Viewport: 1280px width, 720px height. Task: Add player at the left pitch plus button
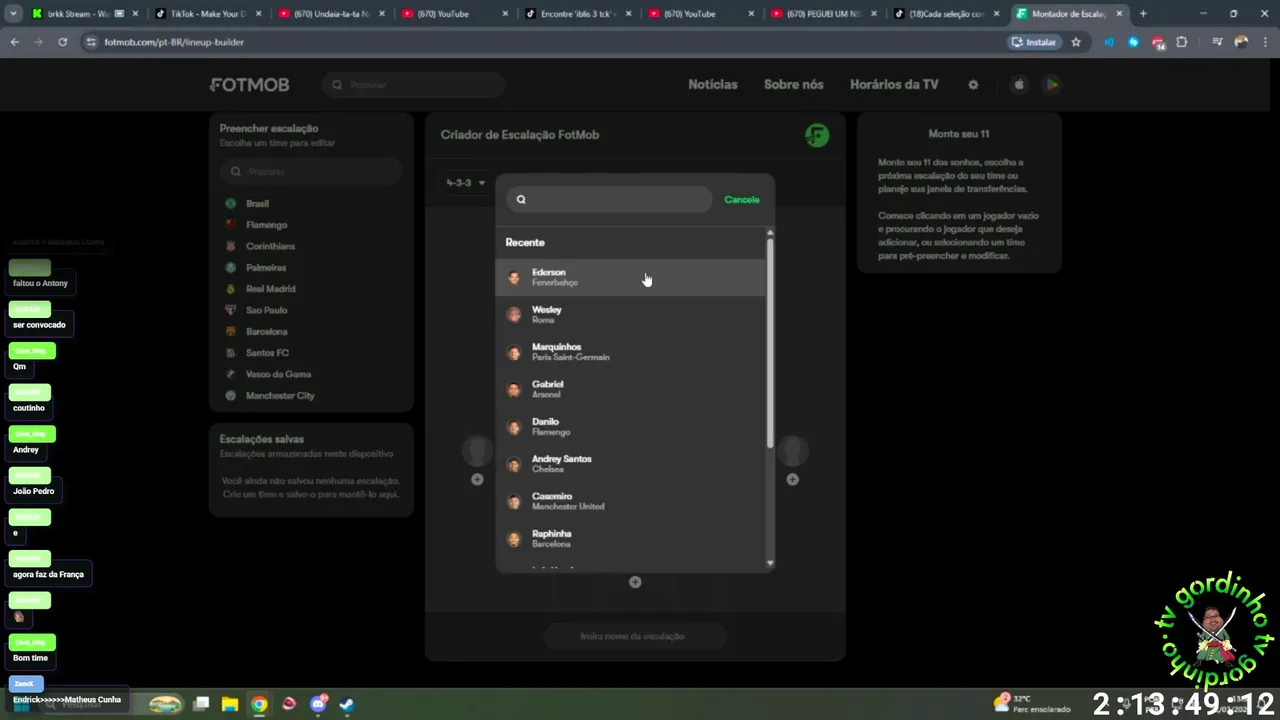tap(477, 480)
